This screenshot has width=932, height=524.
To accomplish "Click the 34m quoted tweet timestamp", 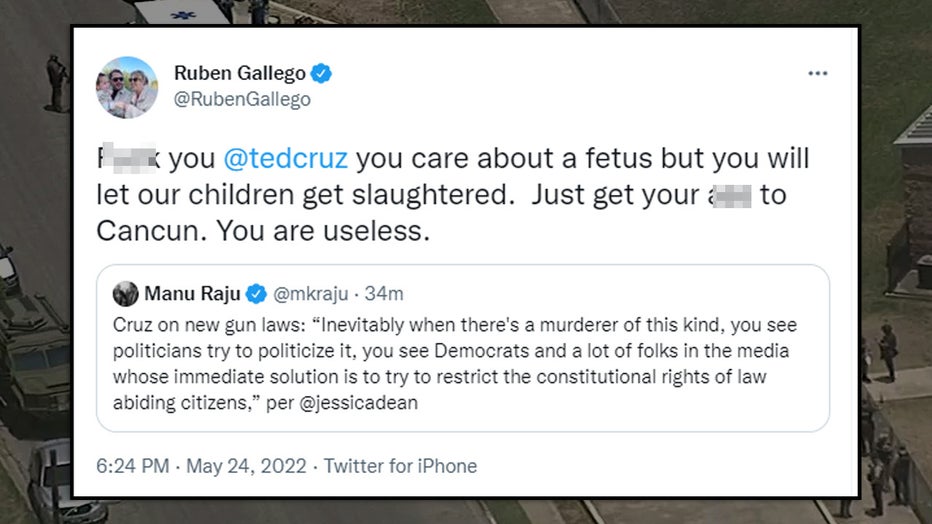I will [384, 293].
